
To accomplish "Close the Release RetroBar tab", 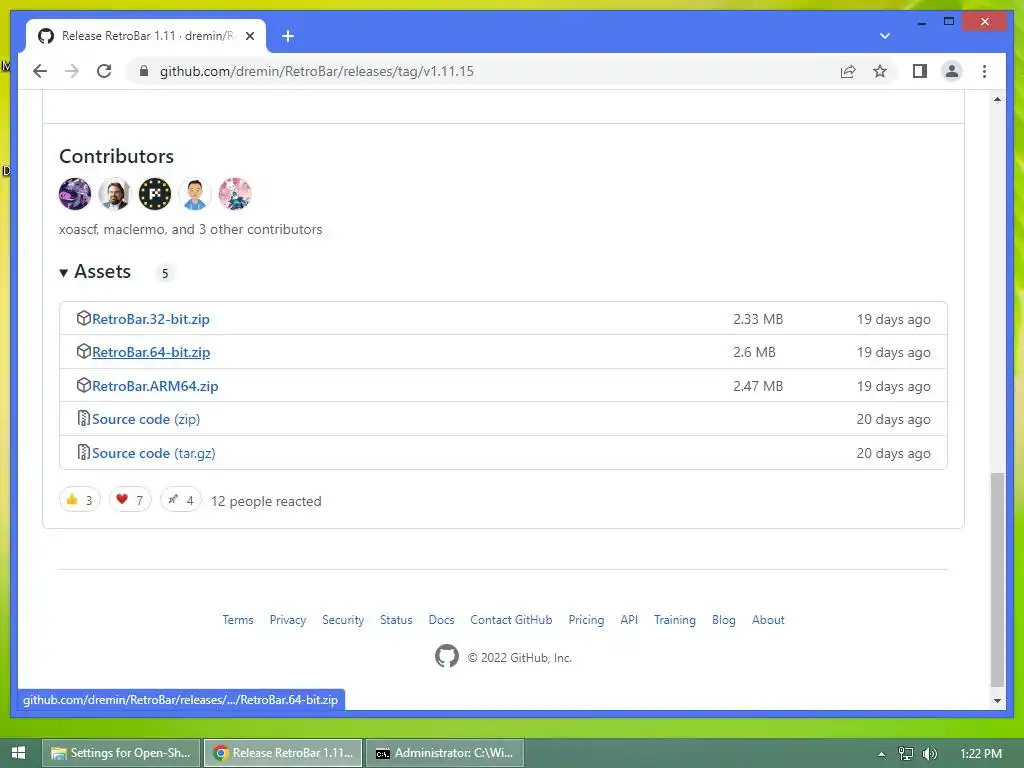I will [x=249, y=36].
